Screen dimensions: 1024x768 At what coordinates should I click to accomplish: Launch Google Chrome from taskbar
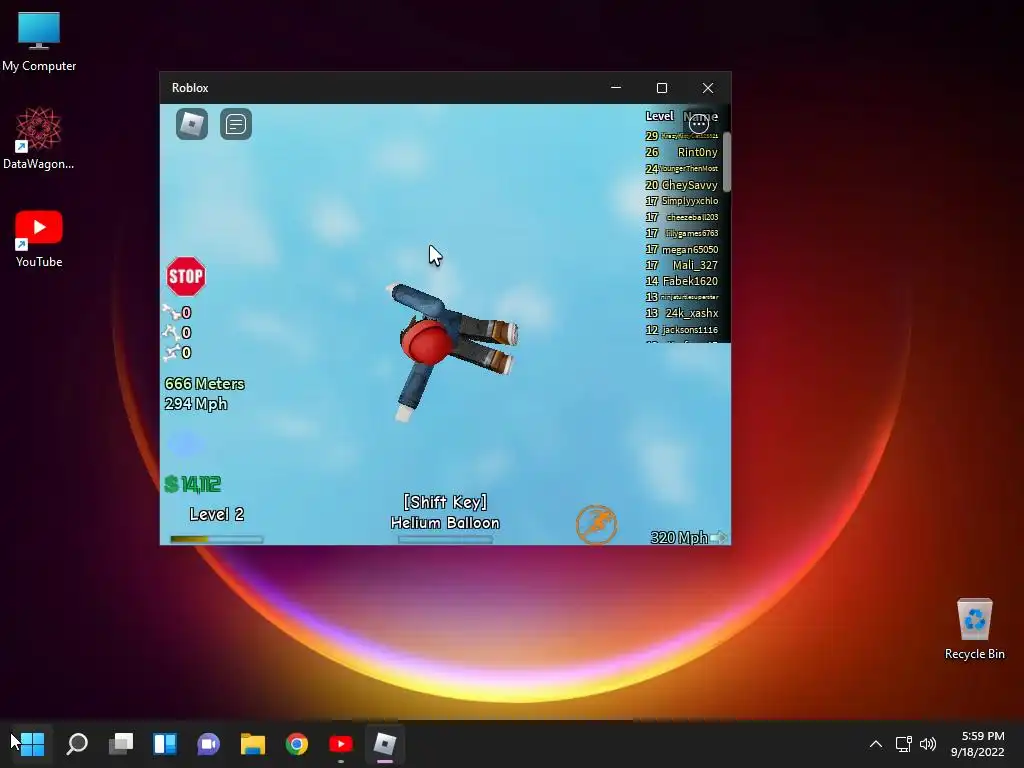point(296,744)
